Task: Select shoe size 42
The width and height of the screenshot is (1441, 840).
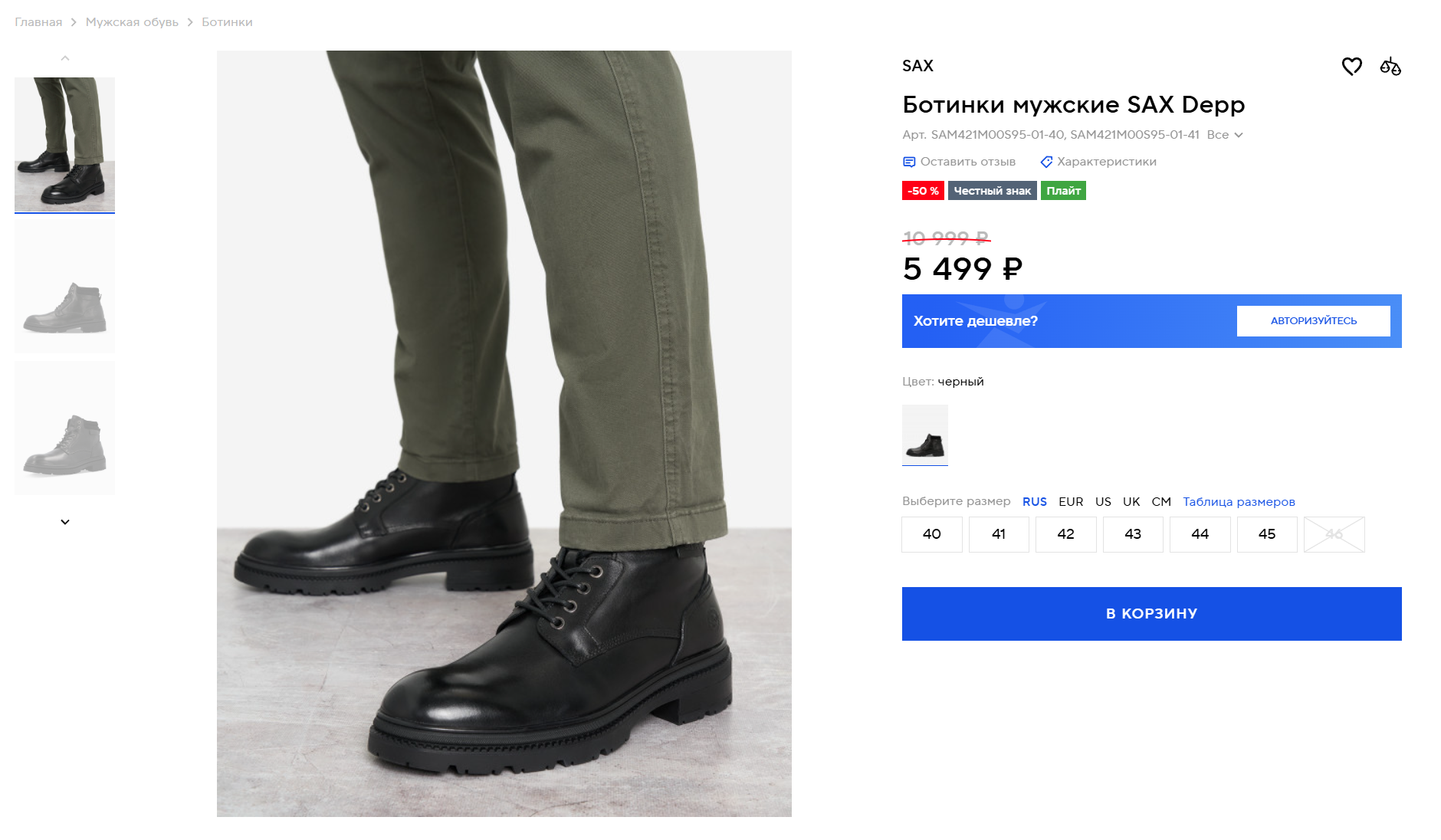Action: (x=1065, y=534)
